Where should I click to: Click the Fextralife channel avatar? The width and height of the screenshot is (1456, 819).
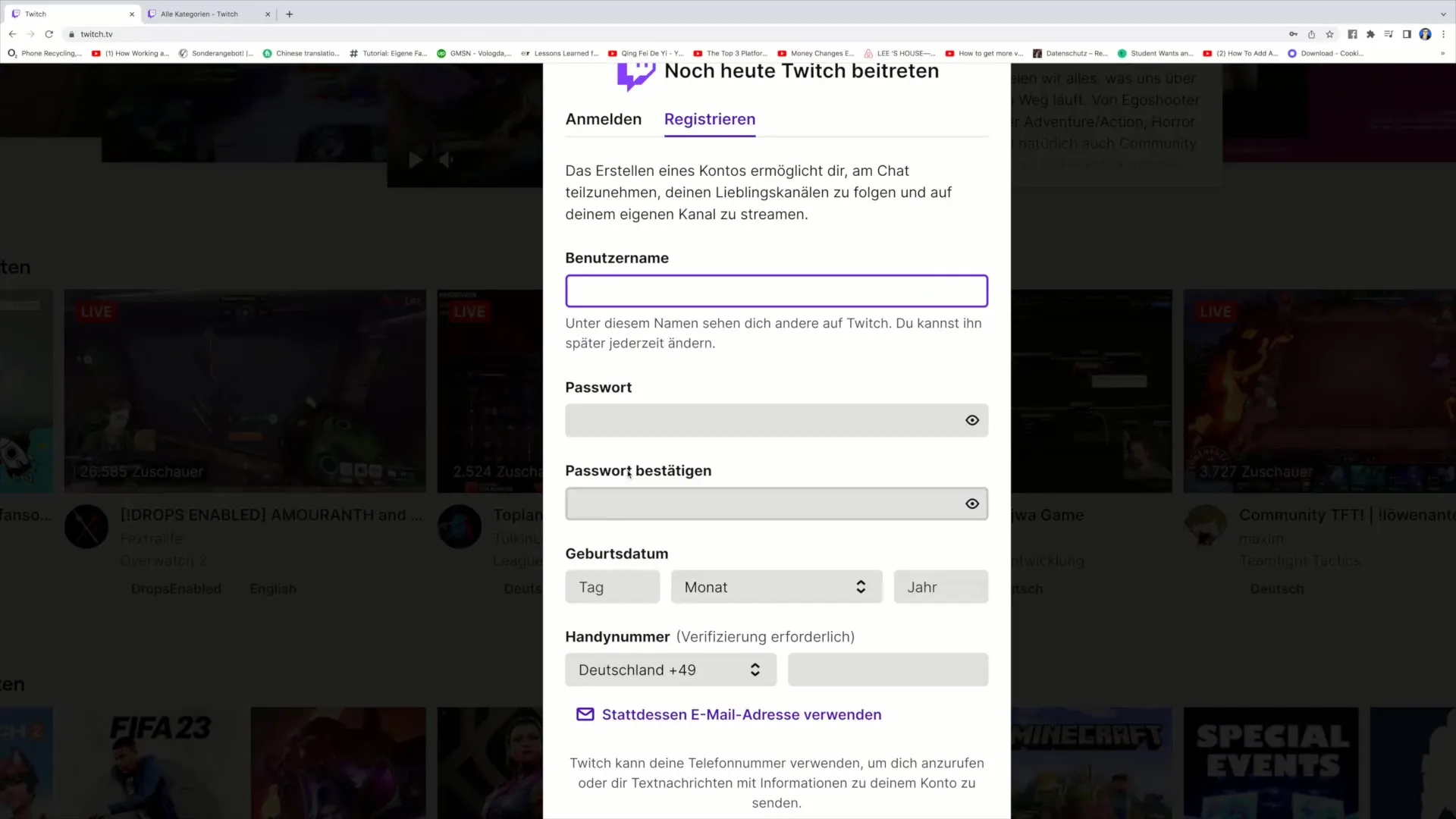(86, 526)
